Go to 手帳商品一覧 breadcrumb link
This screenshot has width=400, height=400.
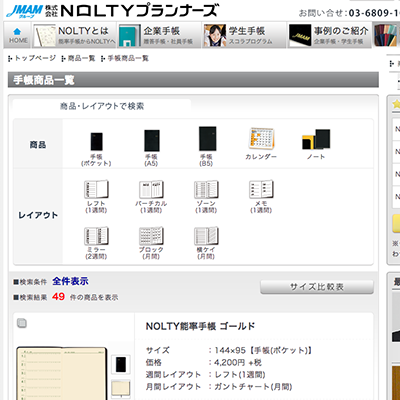[x=128, y=58]
